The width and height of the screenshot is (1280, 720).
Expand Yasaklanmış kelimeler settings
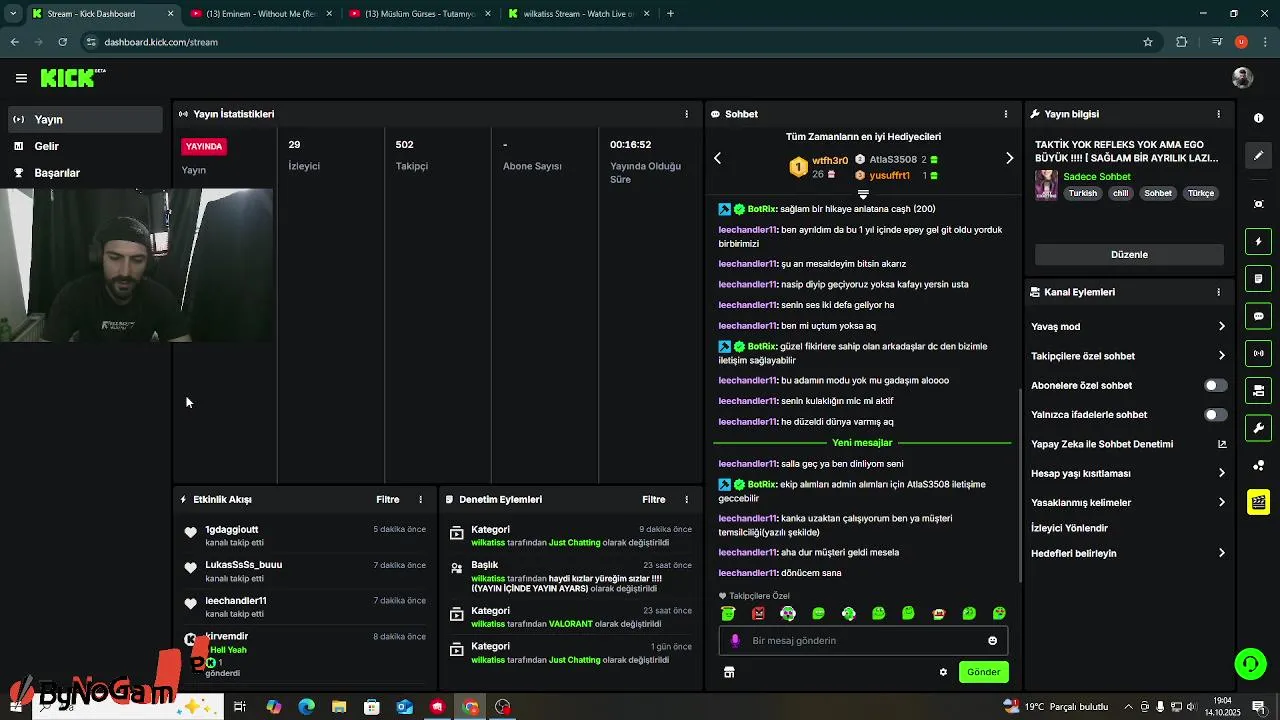tap(1128, 502)
